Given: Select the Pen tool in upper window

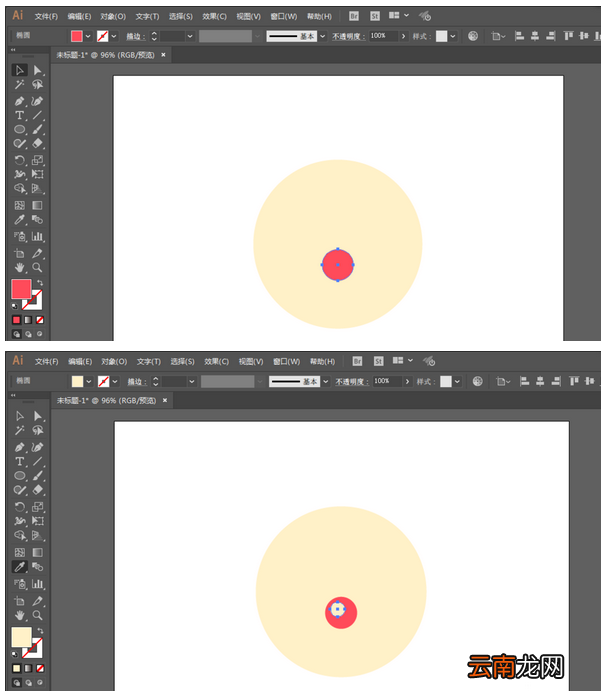Looking at the screenshot, I should coord(20,101).
